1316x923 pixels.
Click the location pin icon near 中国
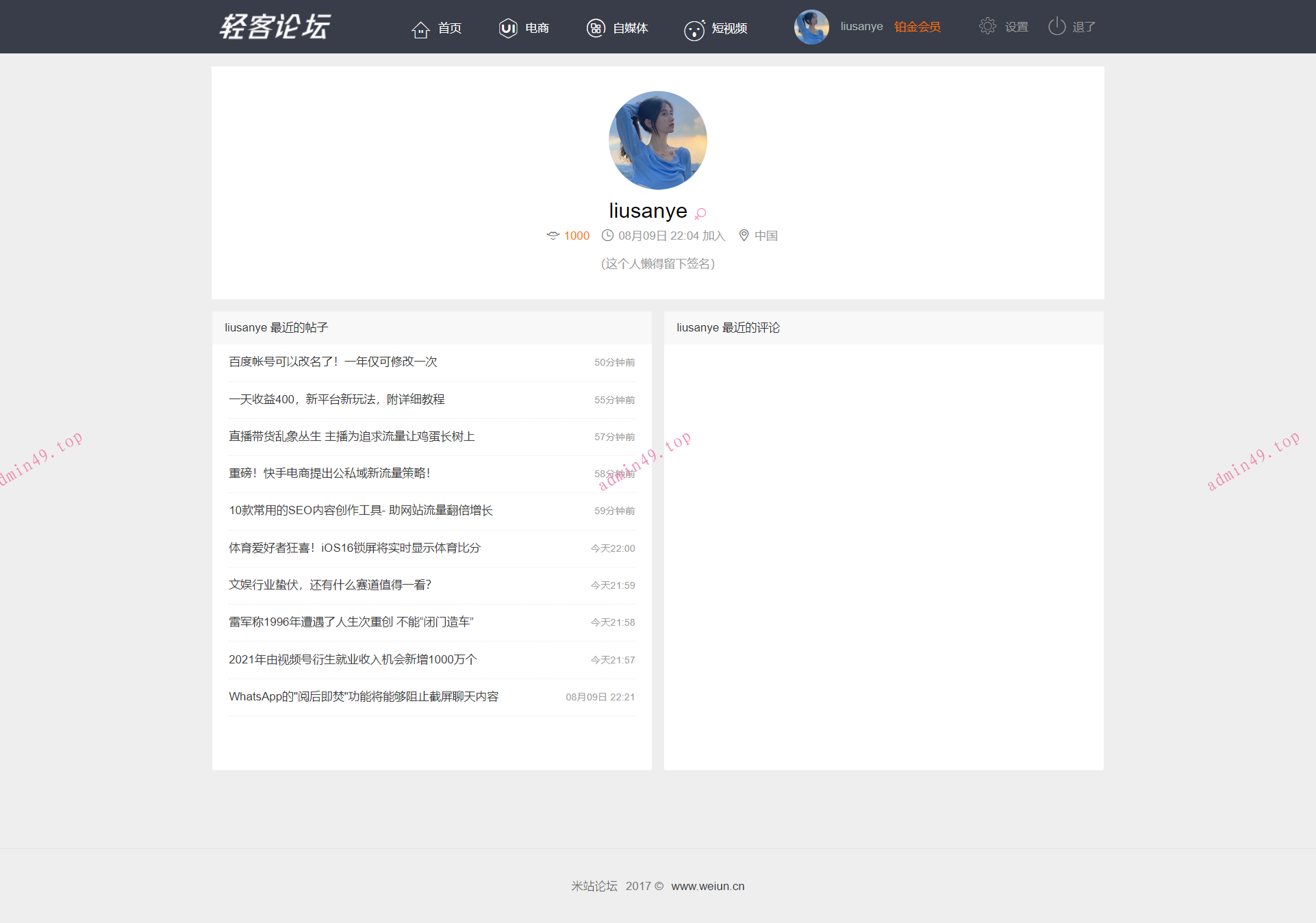[744, 236]
